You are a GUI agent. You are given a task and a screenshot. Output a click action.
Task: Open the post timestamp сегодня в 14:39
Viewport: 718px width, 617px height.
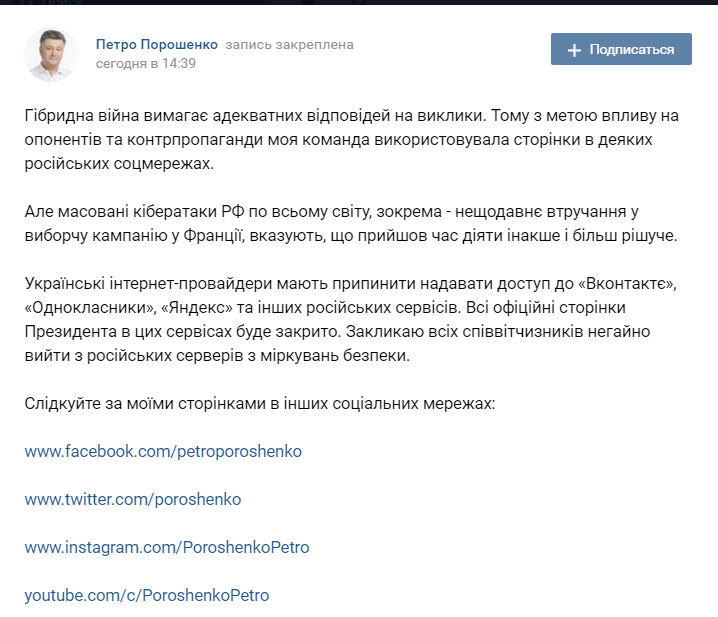(146, 63)
